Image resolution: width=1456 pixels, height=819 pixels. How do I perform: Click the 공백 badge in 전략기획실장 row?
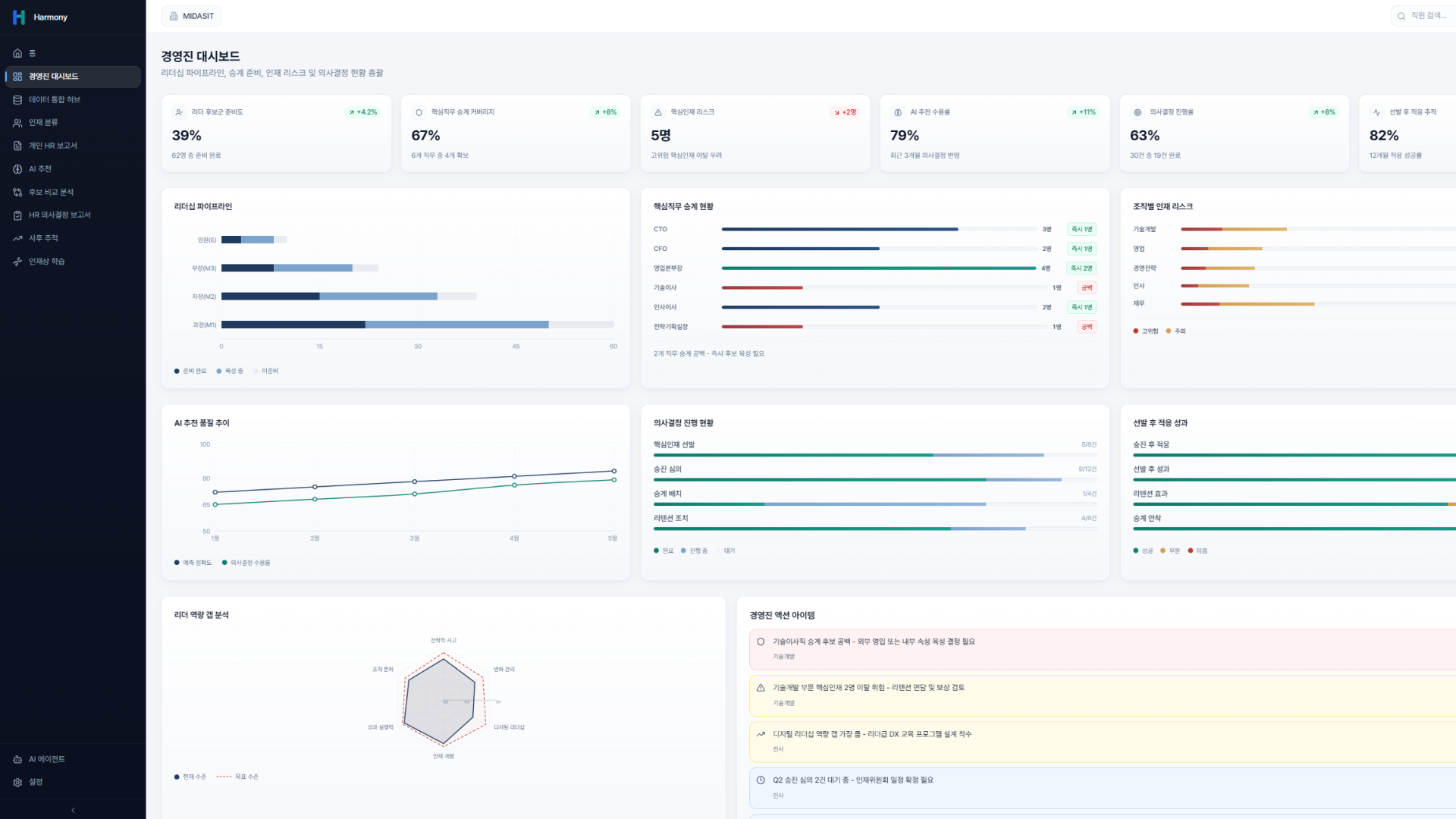click(x=1087, y=327)
